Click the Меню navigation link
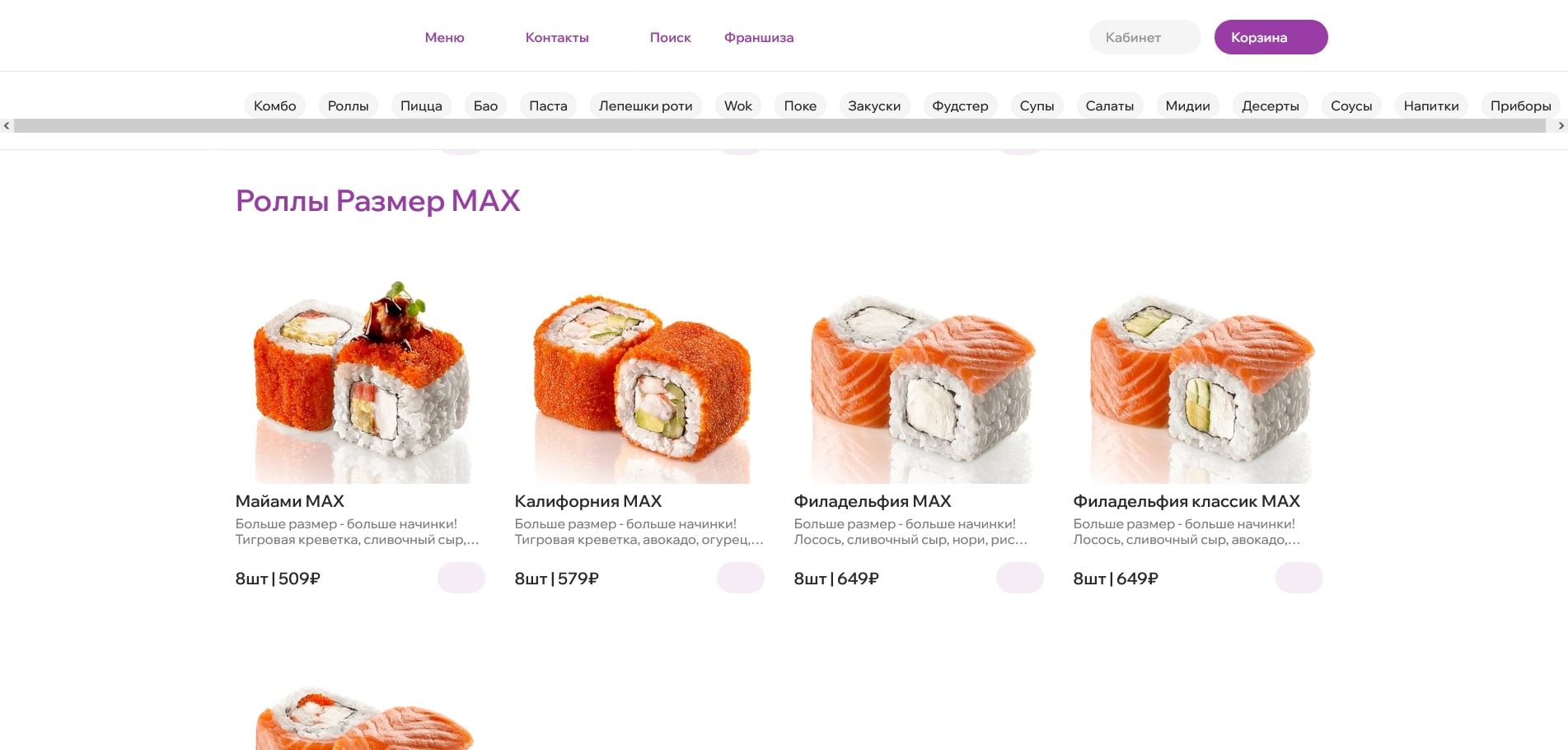Image resolution: width=1568 pixels, height=750 pixels. [x=444, y=37]
